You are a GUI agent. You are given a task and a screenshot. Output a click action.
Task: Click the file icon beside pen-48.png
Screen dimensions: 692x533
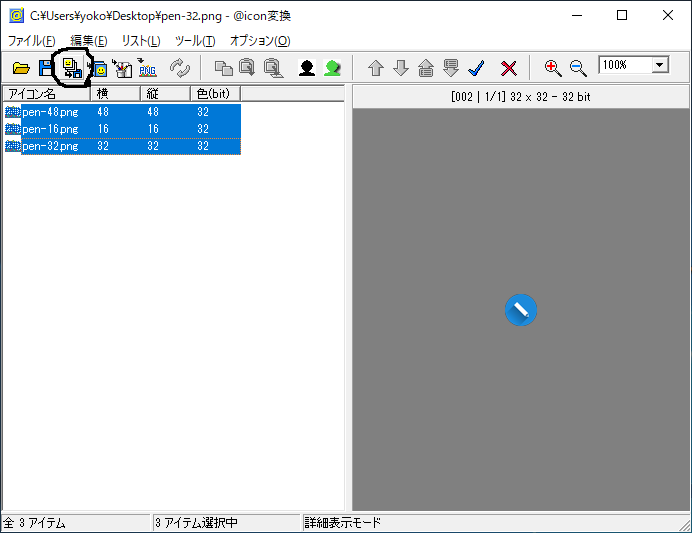(13, 112)
